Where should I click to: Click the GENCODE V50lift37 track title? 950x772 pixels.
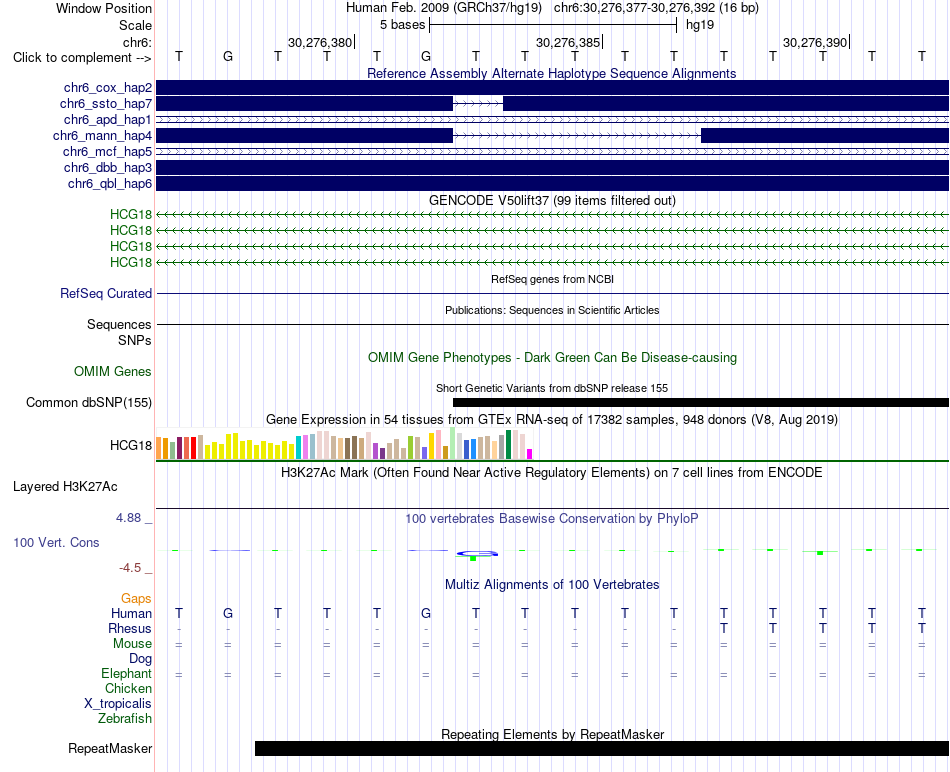coord(552,200)
